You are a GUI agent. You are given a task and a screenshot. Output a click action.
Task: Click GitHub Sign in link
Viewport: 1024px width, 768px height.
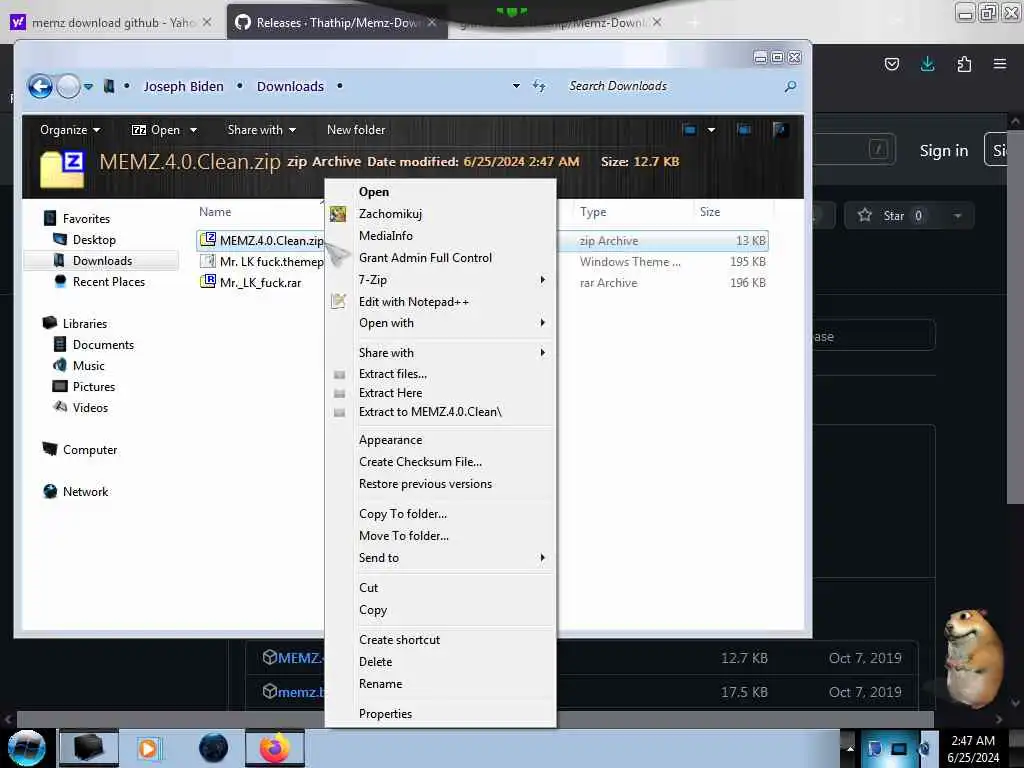944,151
